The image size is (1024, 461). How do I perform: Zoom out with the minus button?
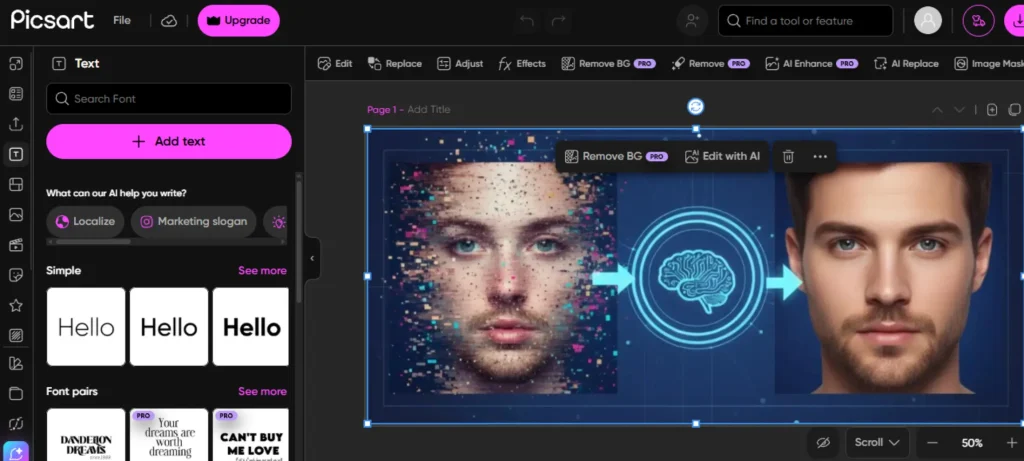(x=933, y=443)
